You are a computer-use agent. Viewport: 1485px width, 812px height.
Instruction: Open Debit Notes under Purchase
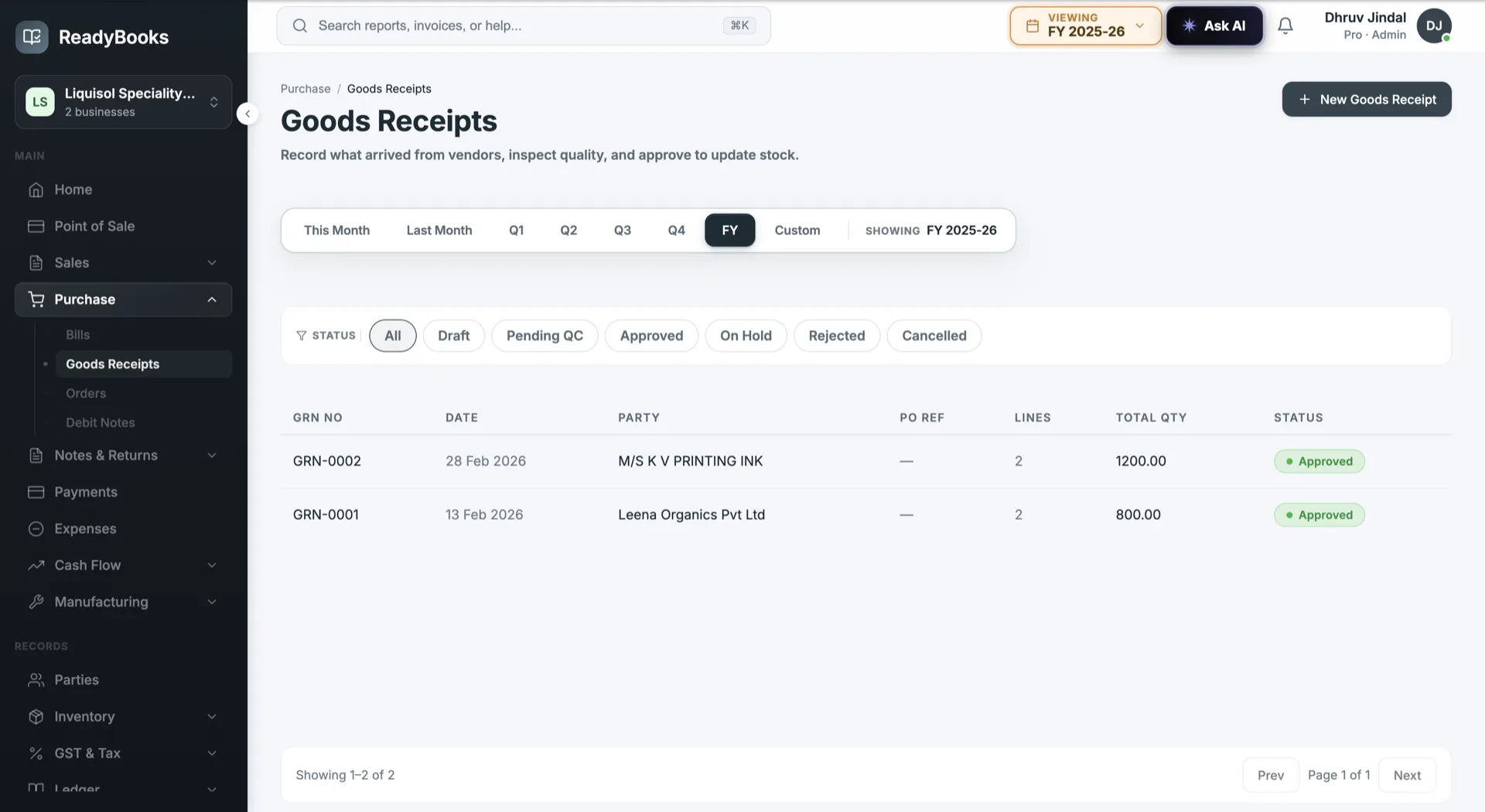coord(101,423)
